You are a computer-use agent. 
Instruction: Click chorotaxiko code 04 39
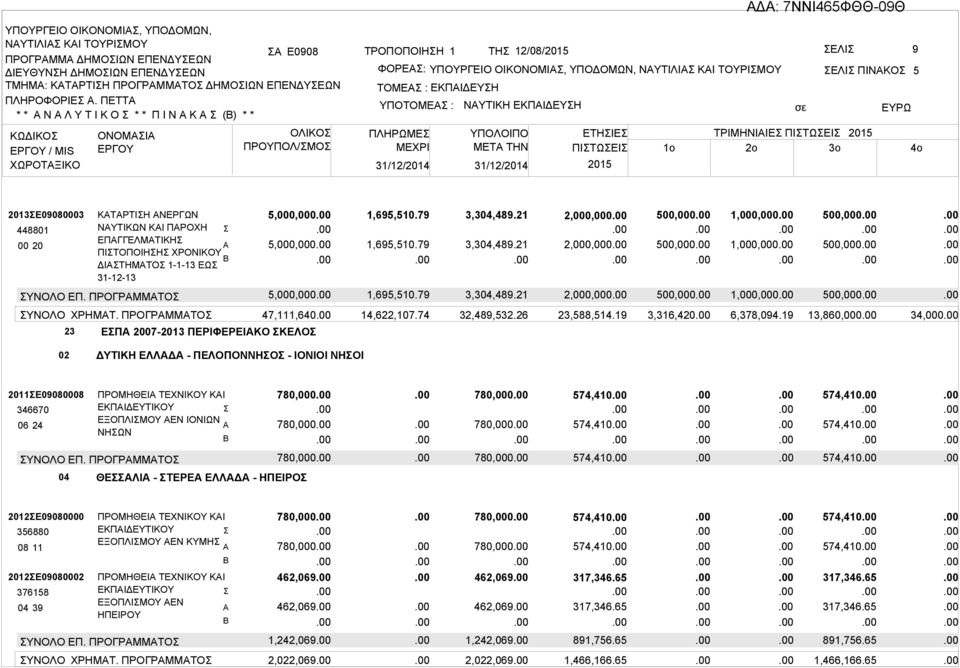[29, 608]
